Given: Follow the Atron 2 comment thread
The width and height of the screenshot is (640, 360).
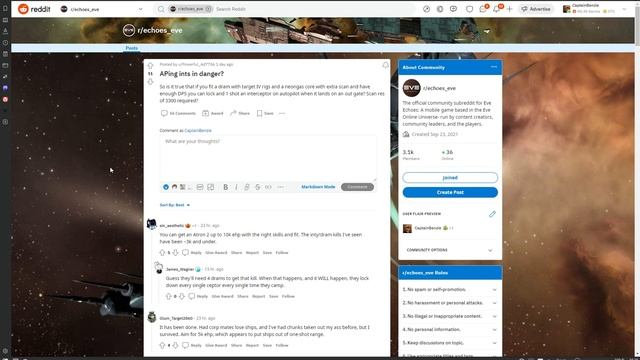Looking at the screenshot, I should [x=282, y=253].
